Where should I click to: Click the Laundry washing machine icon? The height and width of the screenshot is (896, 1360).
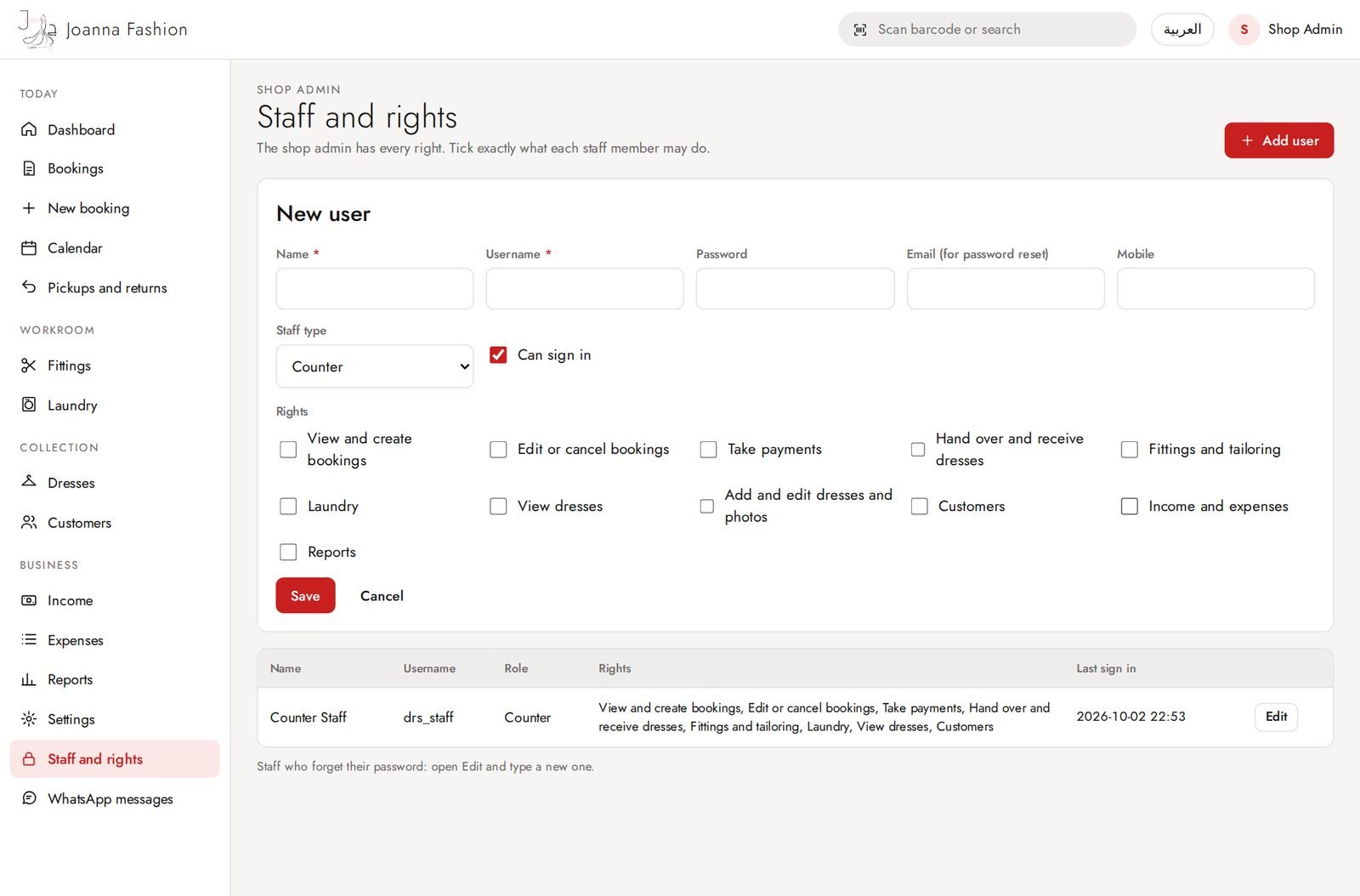click(29, 405)
